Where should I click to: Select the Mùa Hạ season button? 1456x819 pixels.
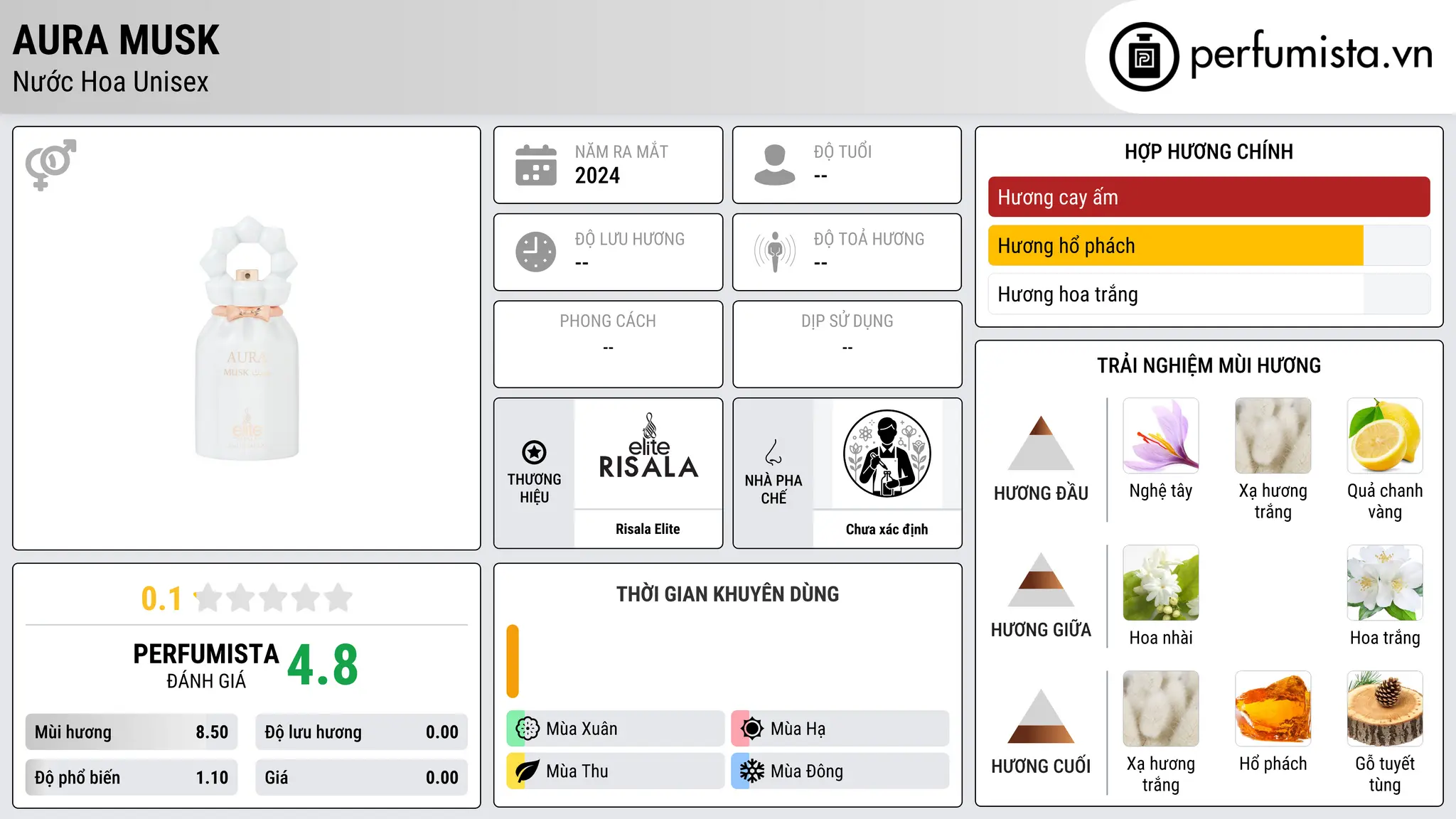(840, 729)
